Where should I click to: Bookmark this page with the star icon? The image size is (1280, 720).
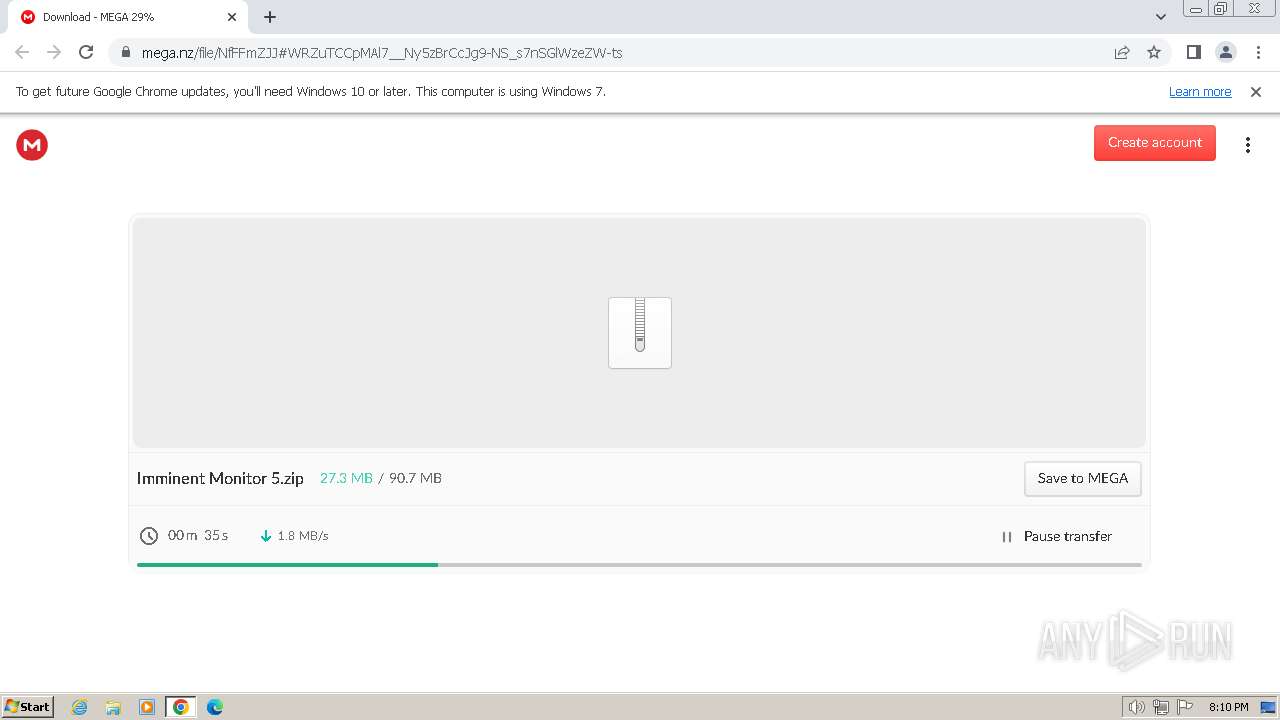(x=1154, y=53)
